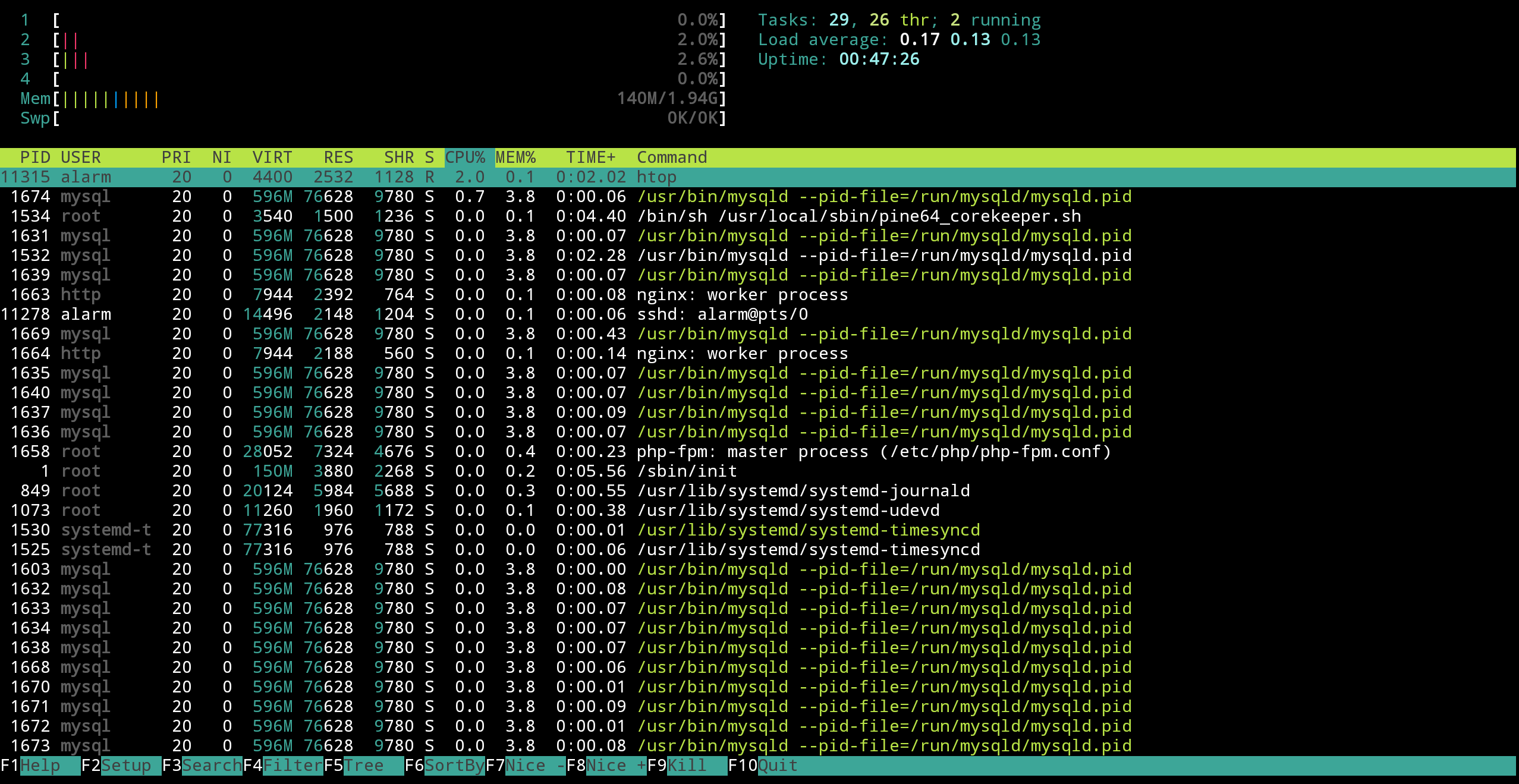The image size is (1519, 784).
Task: Select the php-fpm master process row
Action: (873, 452)
